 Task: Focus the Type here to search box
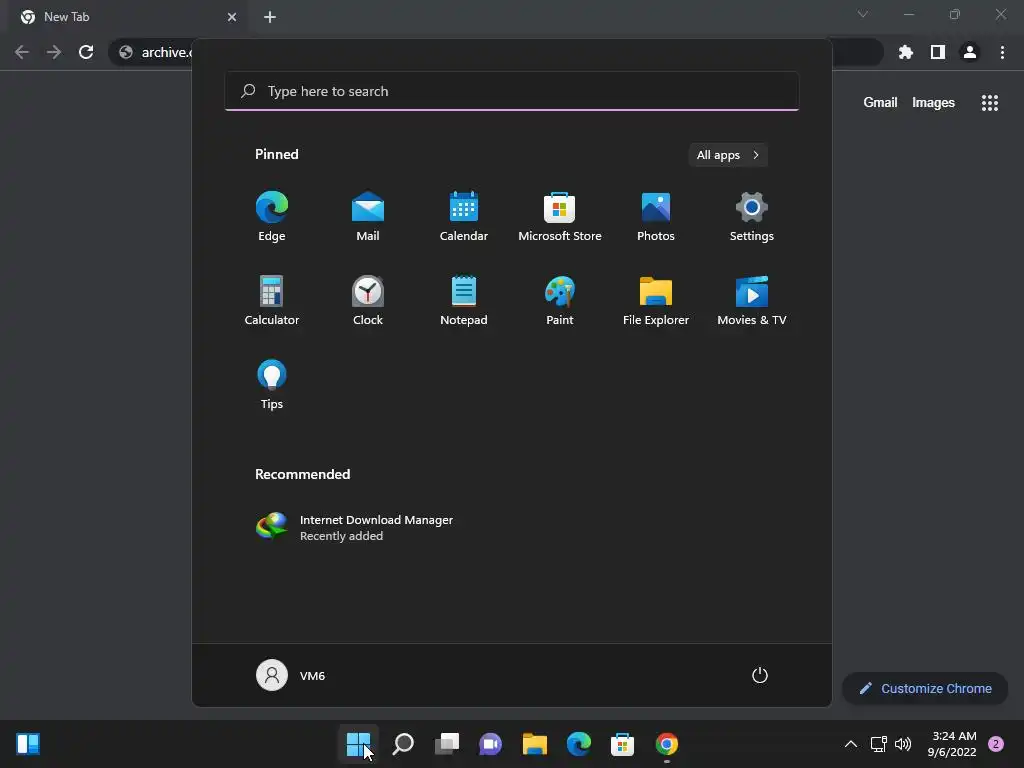tap(512, 91)
